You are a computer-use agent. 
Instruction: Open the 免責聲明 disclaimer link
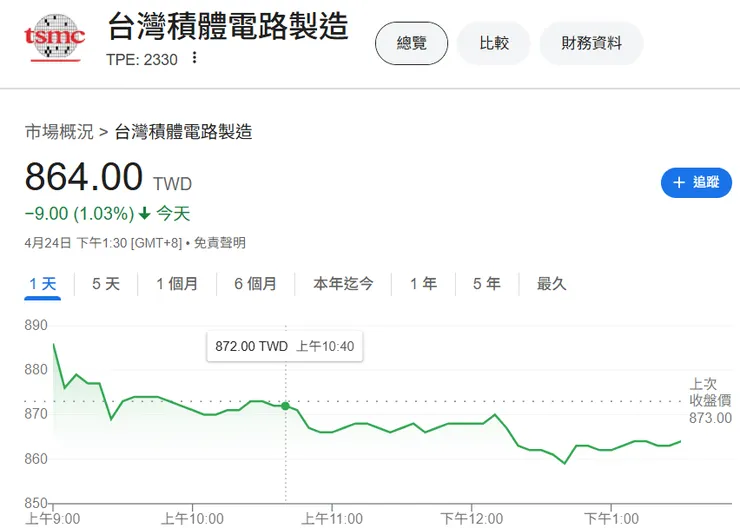click(219, 243)
